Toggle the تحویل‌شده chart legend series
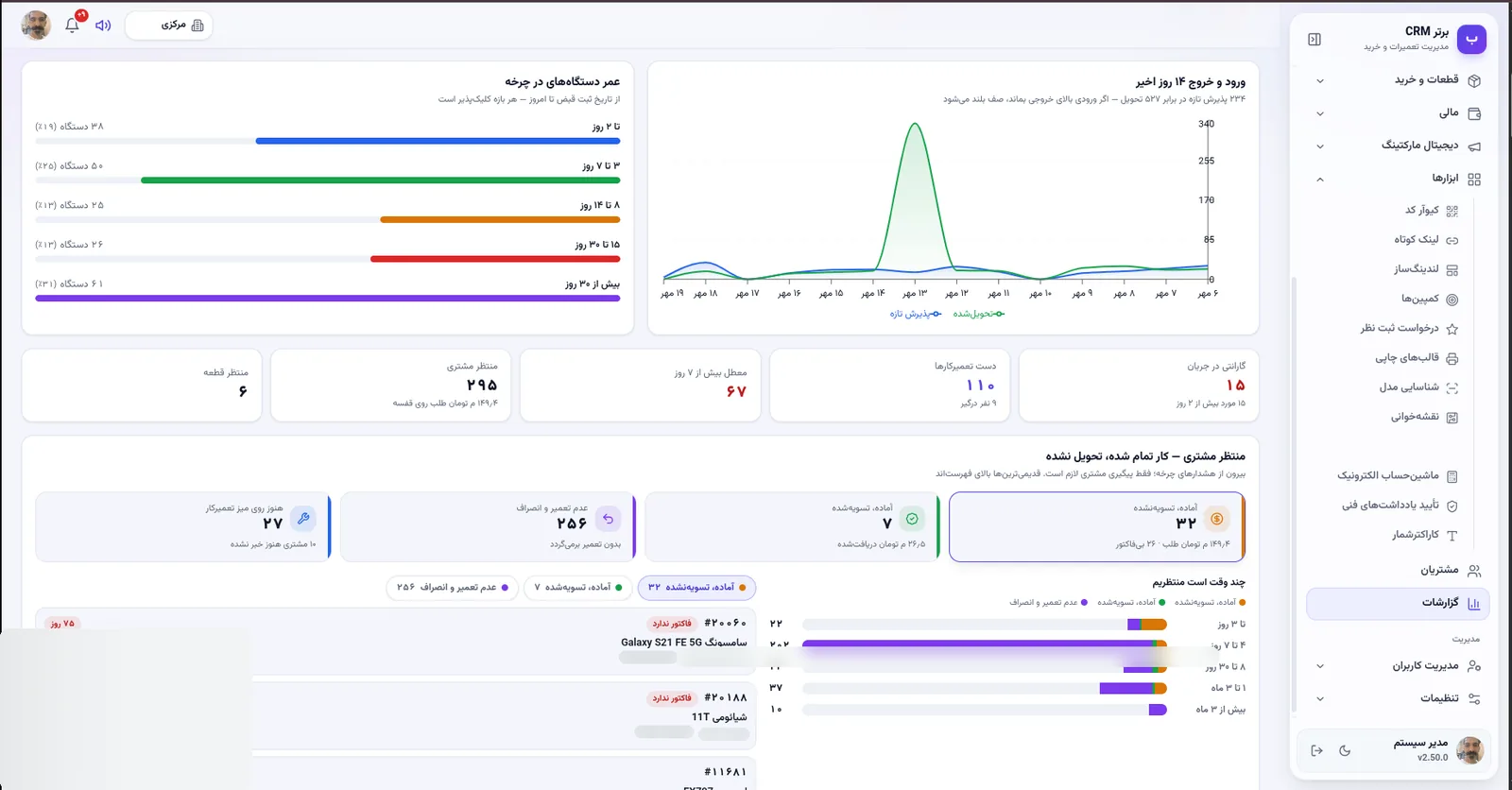 tap(978, 314)
